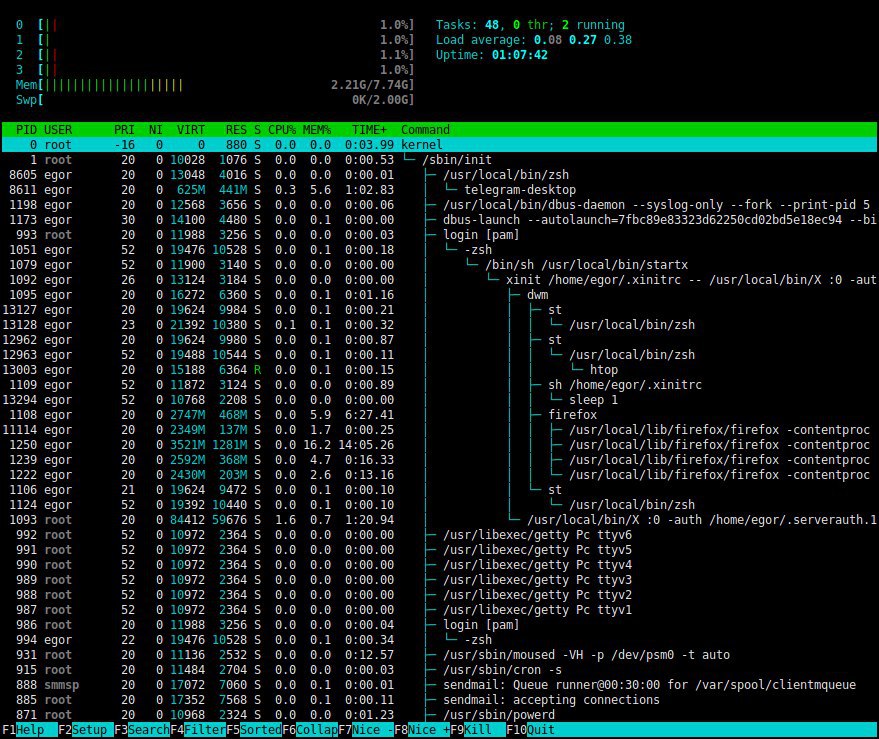
Task: Click the Tasks count summary
Action: pyautogui.click(x=530, y=25)
